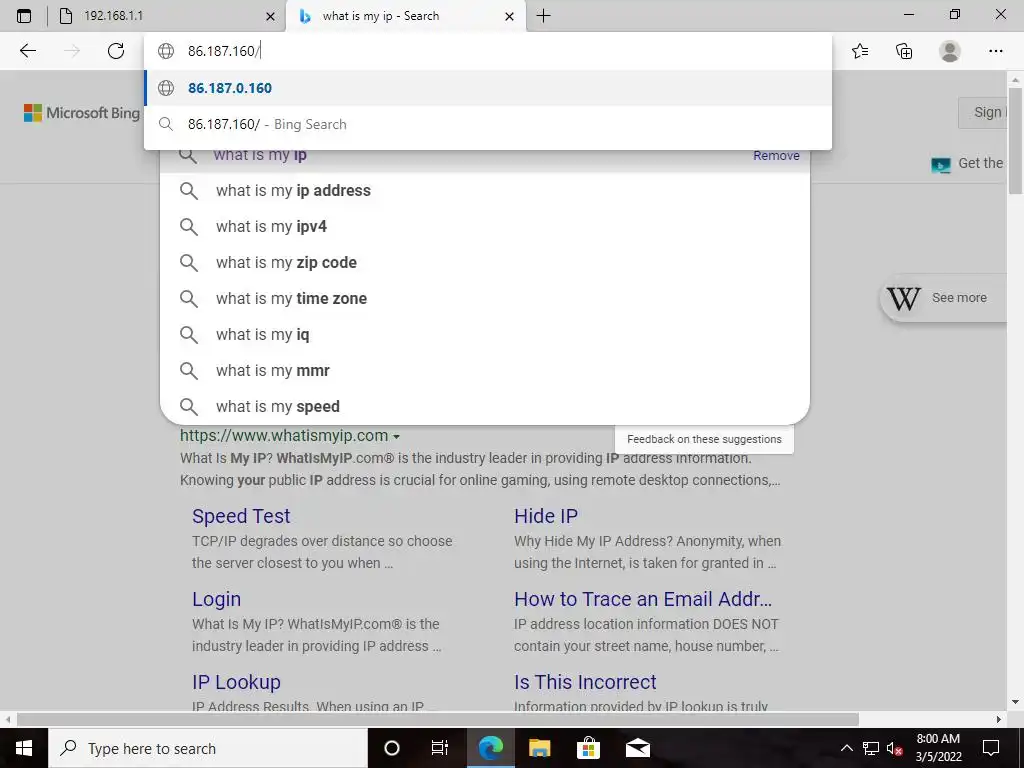The width and height of the screenshot is (1024, 768).
Task: Open the browser profile avatar
Action: tap(950, 50)
